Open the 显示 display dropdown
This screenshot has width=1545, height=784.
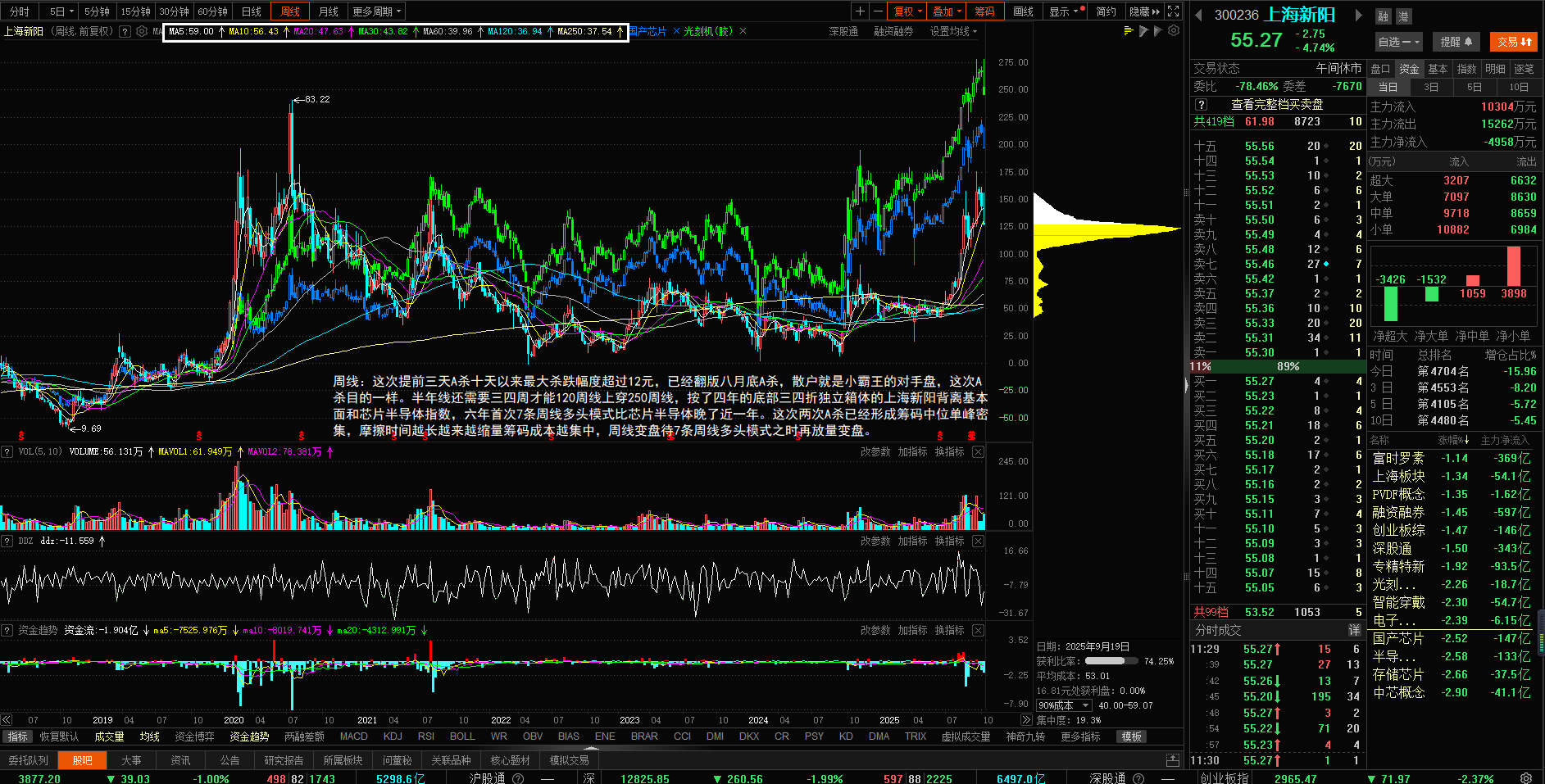(x=1065, y=11)
